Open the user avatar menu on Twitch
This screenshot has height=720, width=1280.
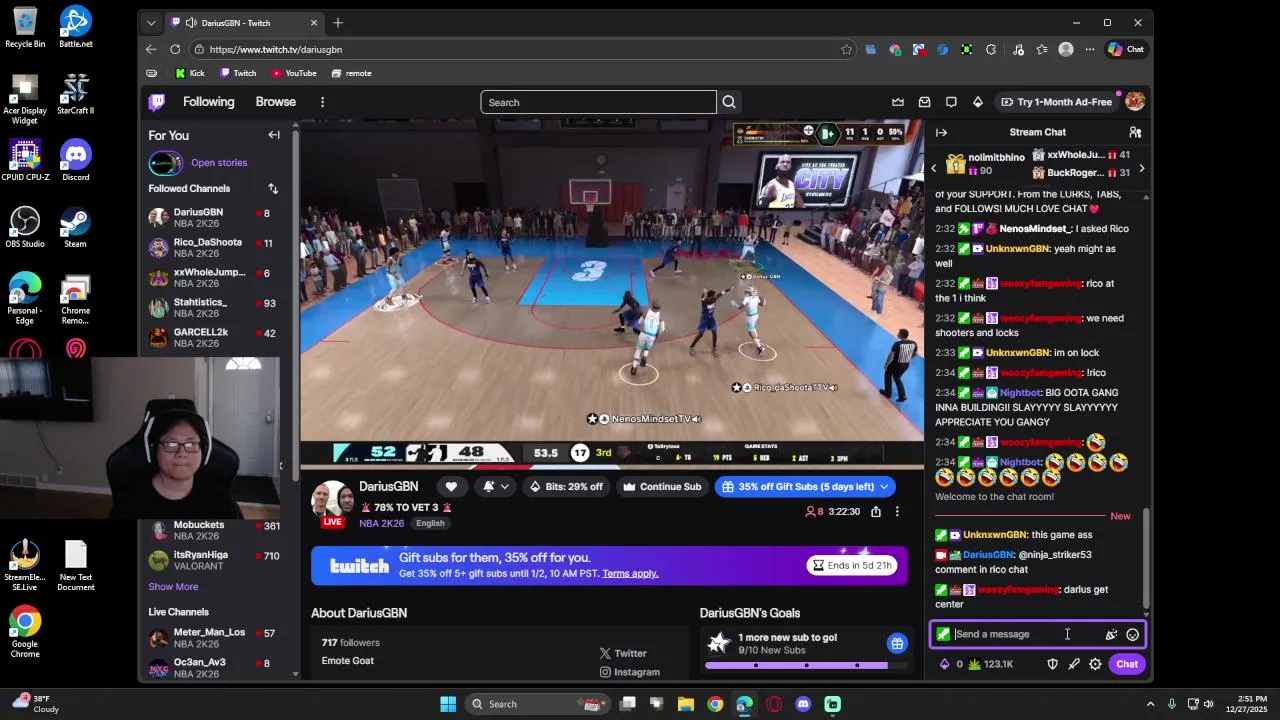click(x=1135, y=102)
